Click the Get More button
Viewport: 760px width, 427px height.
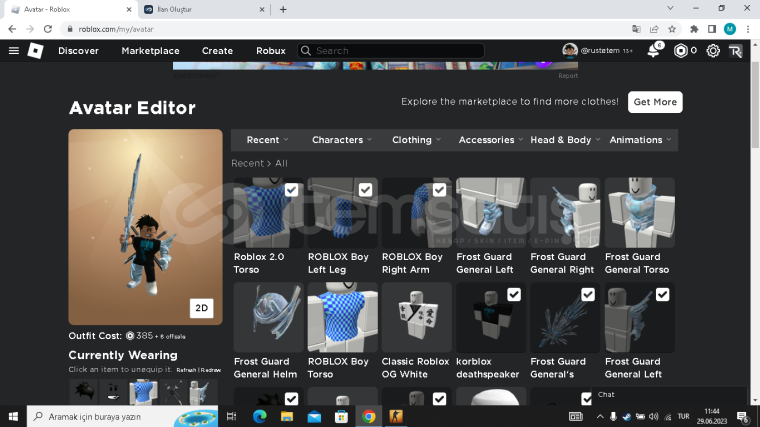(x=655, y=102)
